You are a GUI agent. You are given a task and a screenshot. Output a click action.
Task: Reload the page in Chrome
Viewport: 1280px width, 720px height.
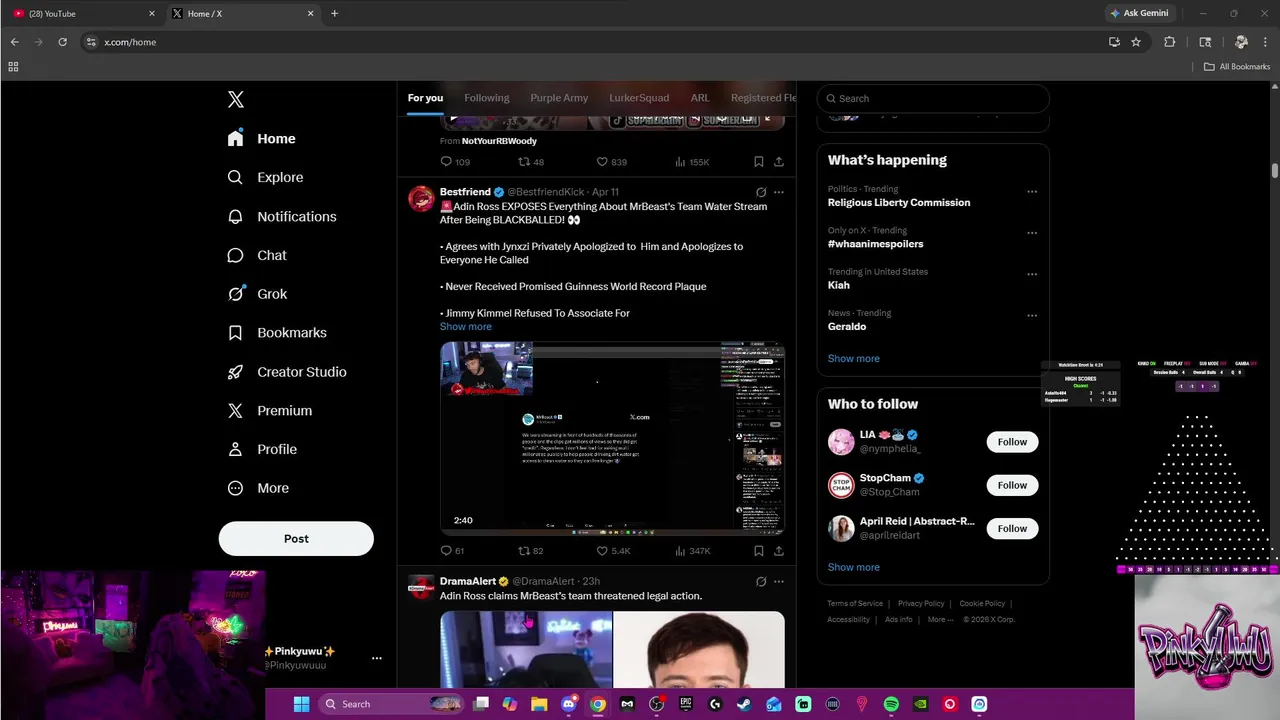62,42
